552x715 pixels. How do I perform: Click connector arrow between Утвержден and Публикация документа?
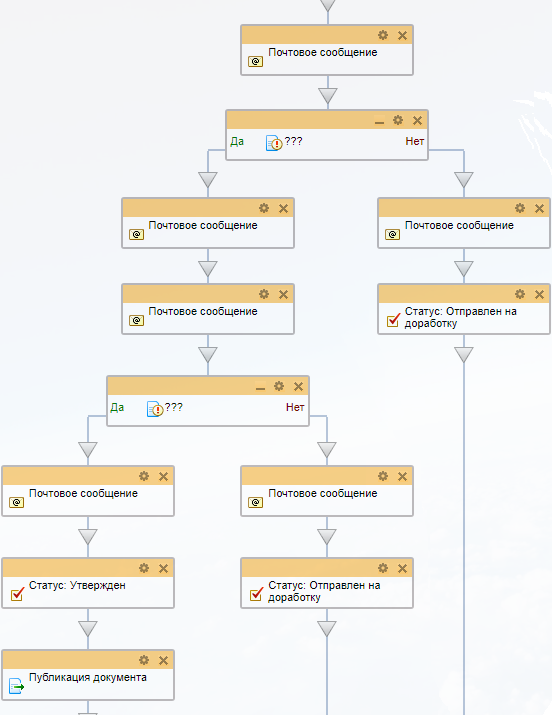click(x=88, y=629)
